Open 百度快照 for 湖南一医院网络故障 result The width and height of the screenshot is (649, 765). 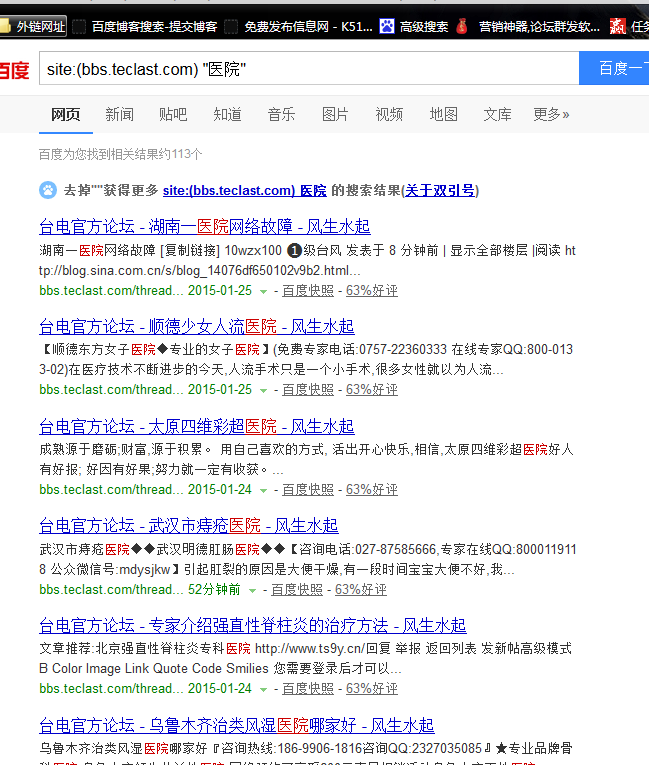pyautogui.click(x=308, y=291)
